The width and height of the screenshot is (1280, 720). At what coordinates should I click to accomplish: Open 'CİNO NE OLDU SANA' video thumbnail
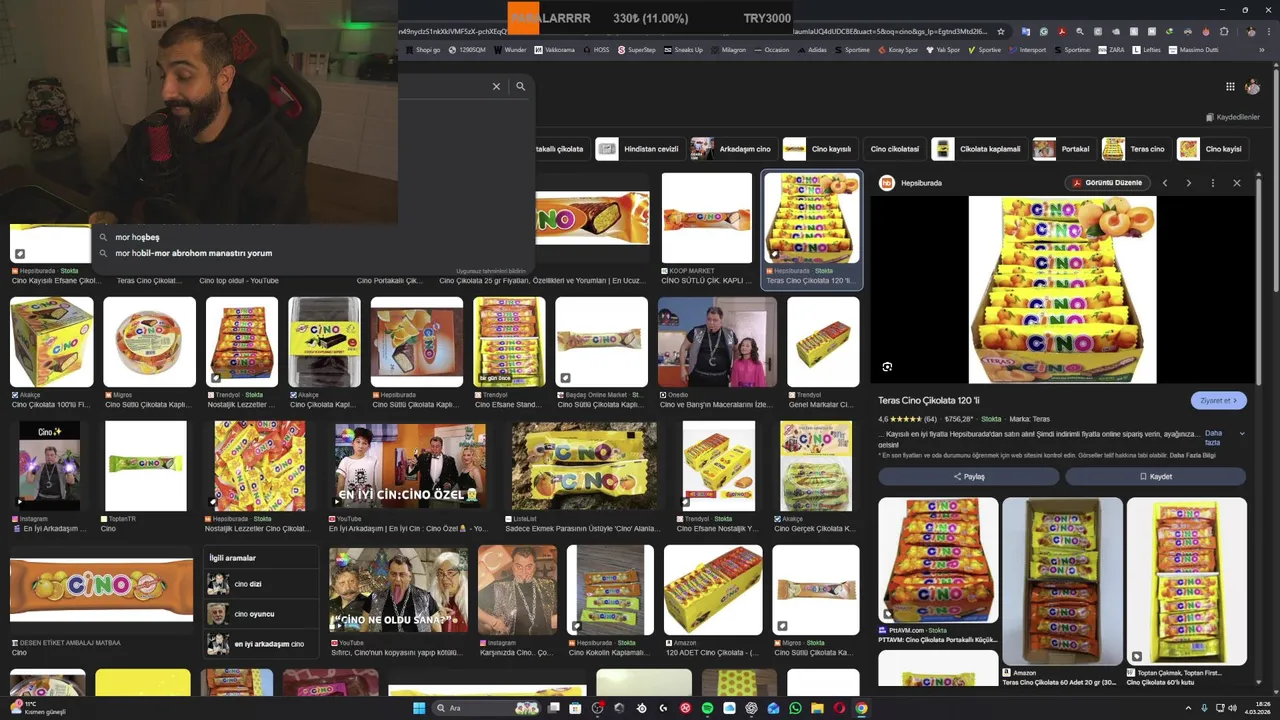[x=398, y=590]
